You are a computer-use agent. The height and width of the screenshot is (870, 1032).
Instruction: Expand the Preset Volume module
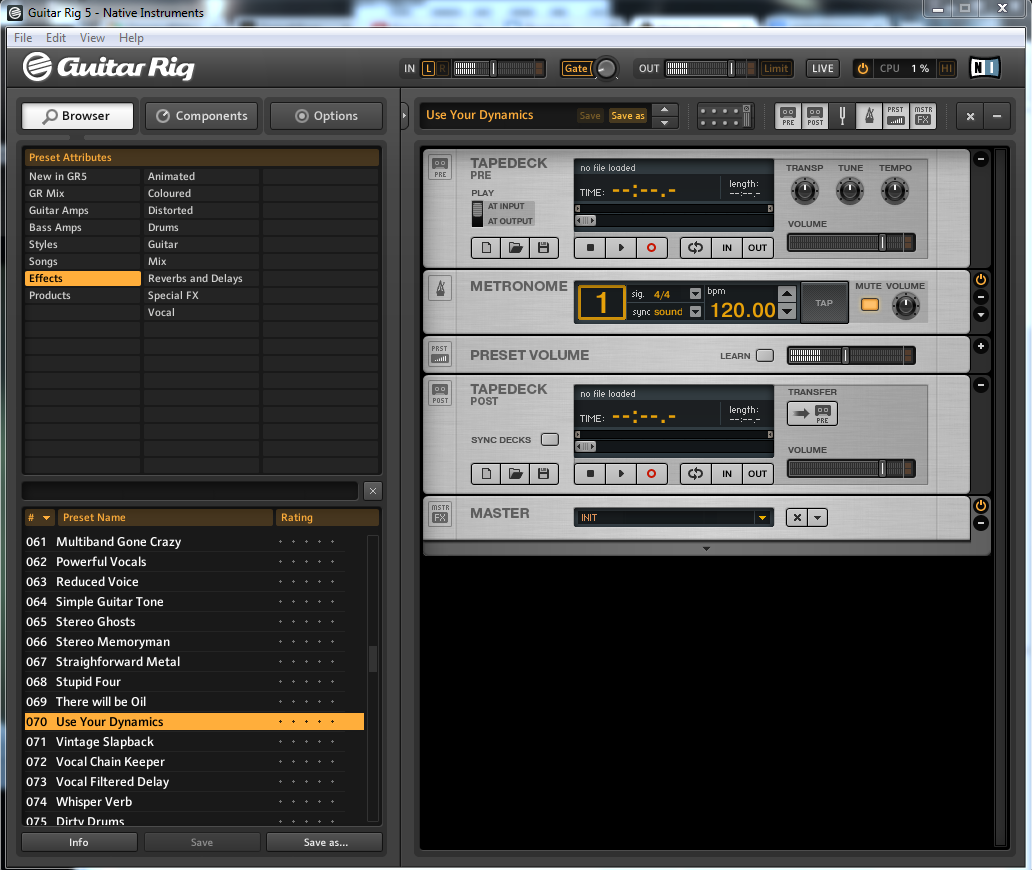(981, 346)
